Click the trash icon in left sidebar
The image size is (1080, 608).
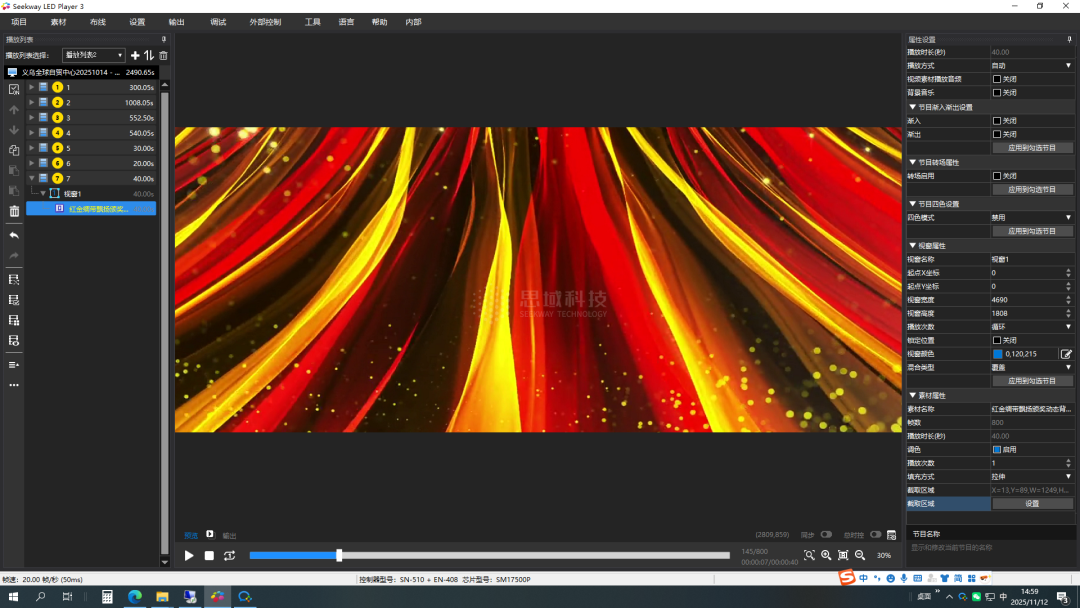pyautogui.click(x=14, y=211)
